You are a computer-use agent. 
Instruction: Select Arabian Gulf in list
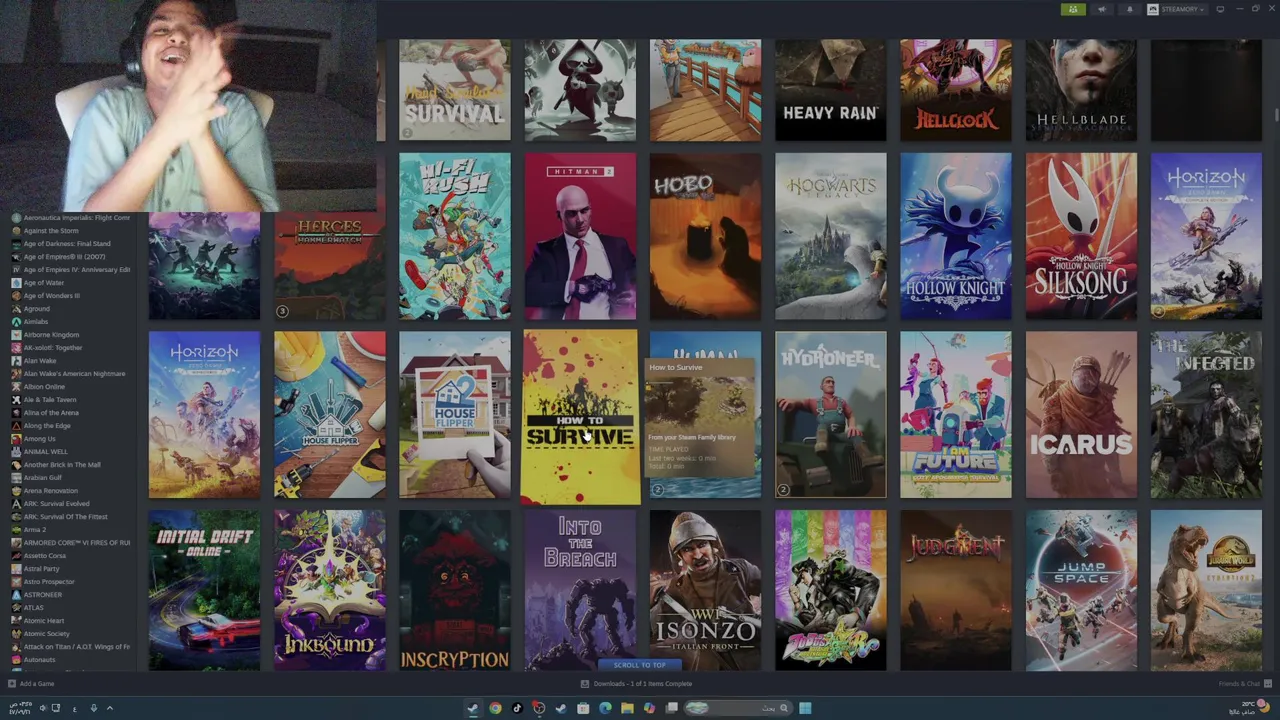click(42, 478)
